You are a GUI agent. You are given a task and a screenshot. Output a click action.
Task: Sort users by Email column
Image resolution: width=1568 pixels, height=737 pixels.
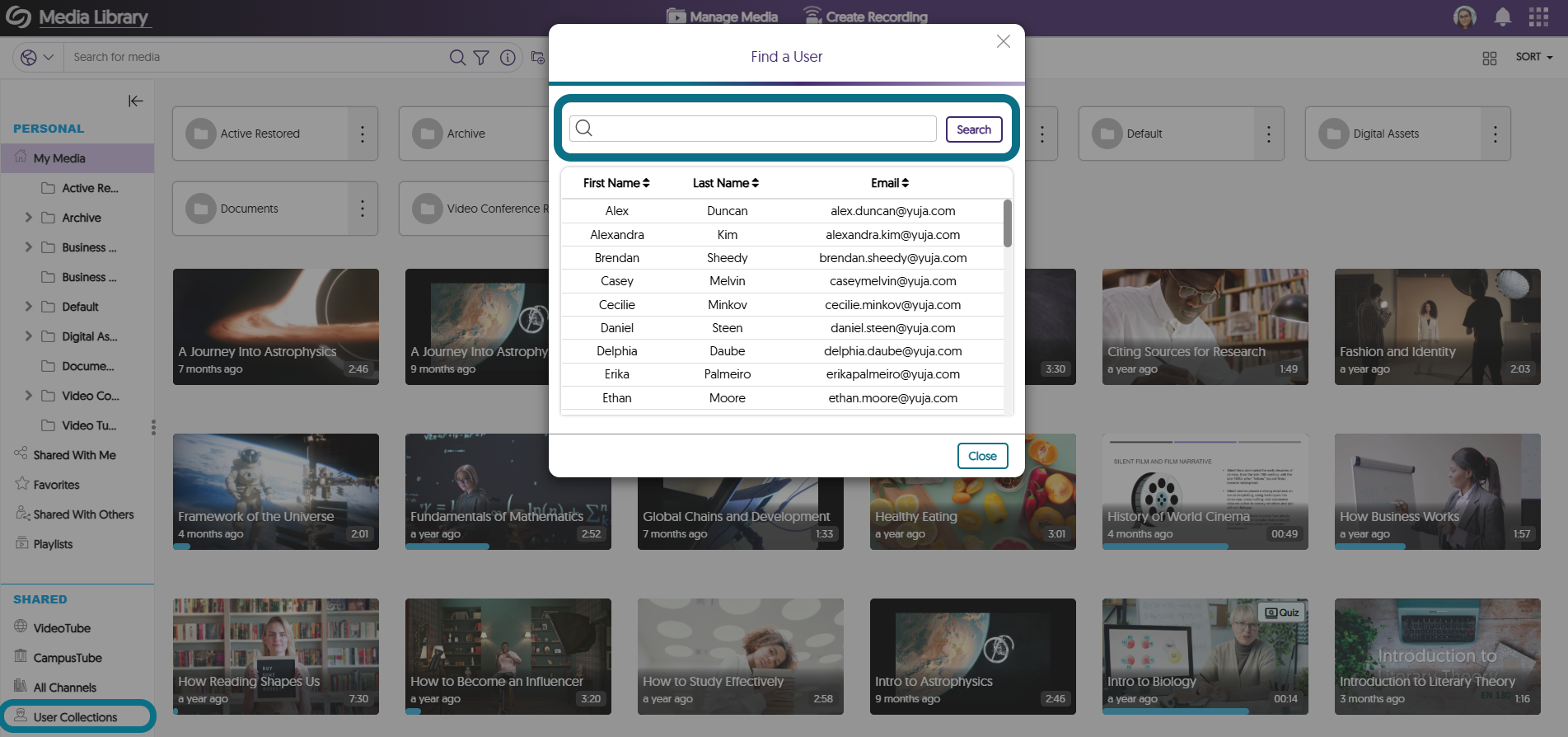890,183
